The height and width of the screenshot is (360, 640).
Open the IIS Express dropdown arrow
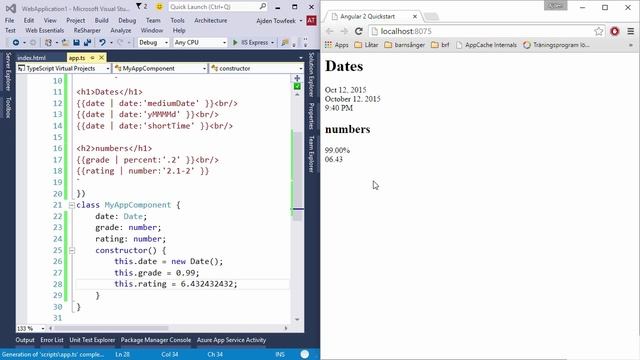tap(272, 42)
